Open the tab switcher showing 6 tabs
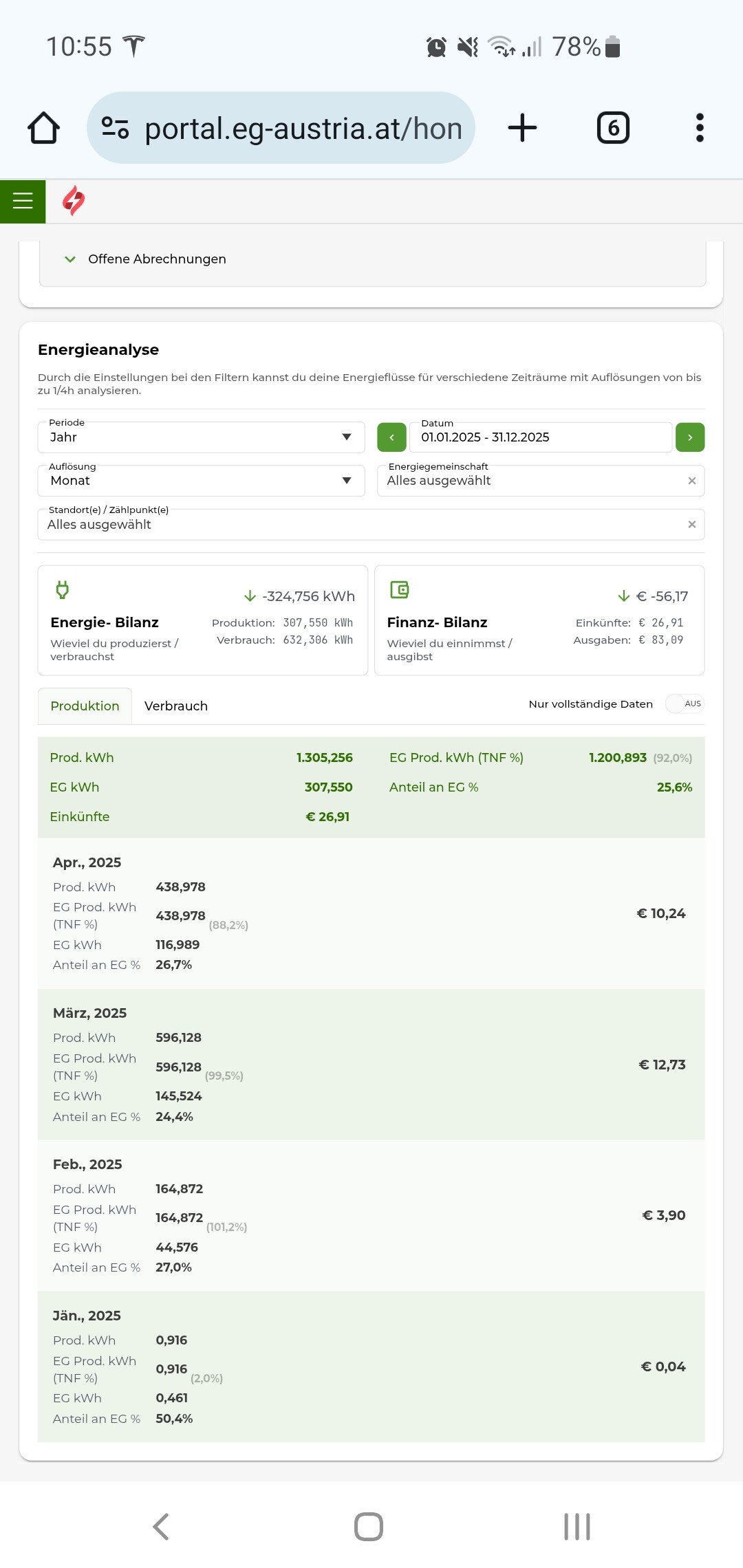Screen dimensions: 743x1568 tap(612, 128)
